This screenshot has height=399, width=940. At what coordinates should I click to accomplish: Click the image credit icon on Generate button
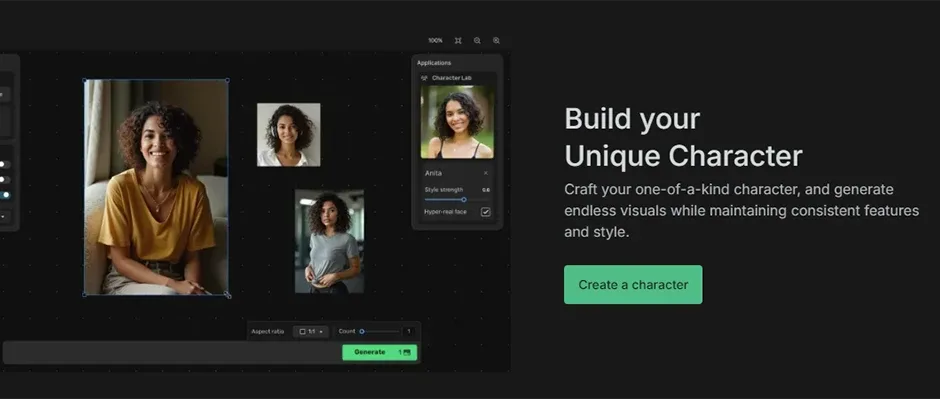pyautogui.click(x=407, y=352)
